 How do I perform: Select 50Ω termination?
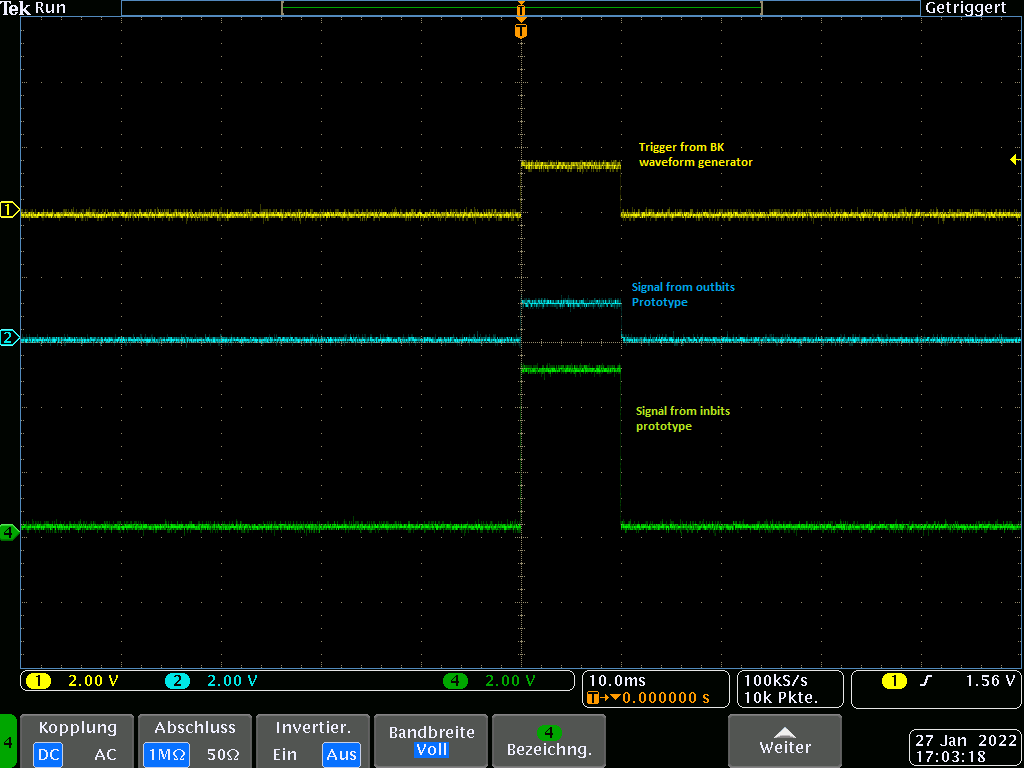pyautogui.click(x=222, y=755)
